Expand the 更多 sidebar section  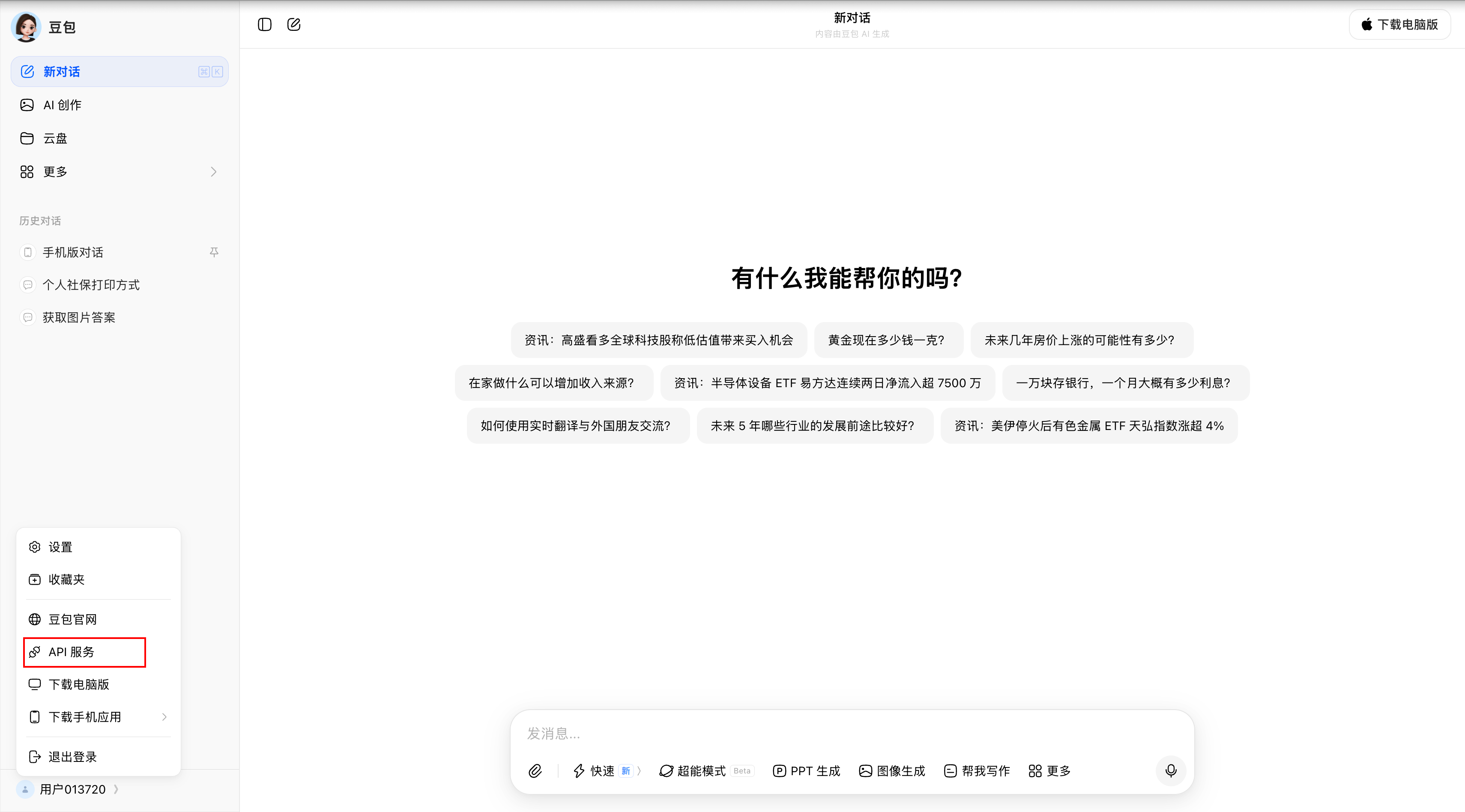click(213, 171)
